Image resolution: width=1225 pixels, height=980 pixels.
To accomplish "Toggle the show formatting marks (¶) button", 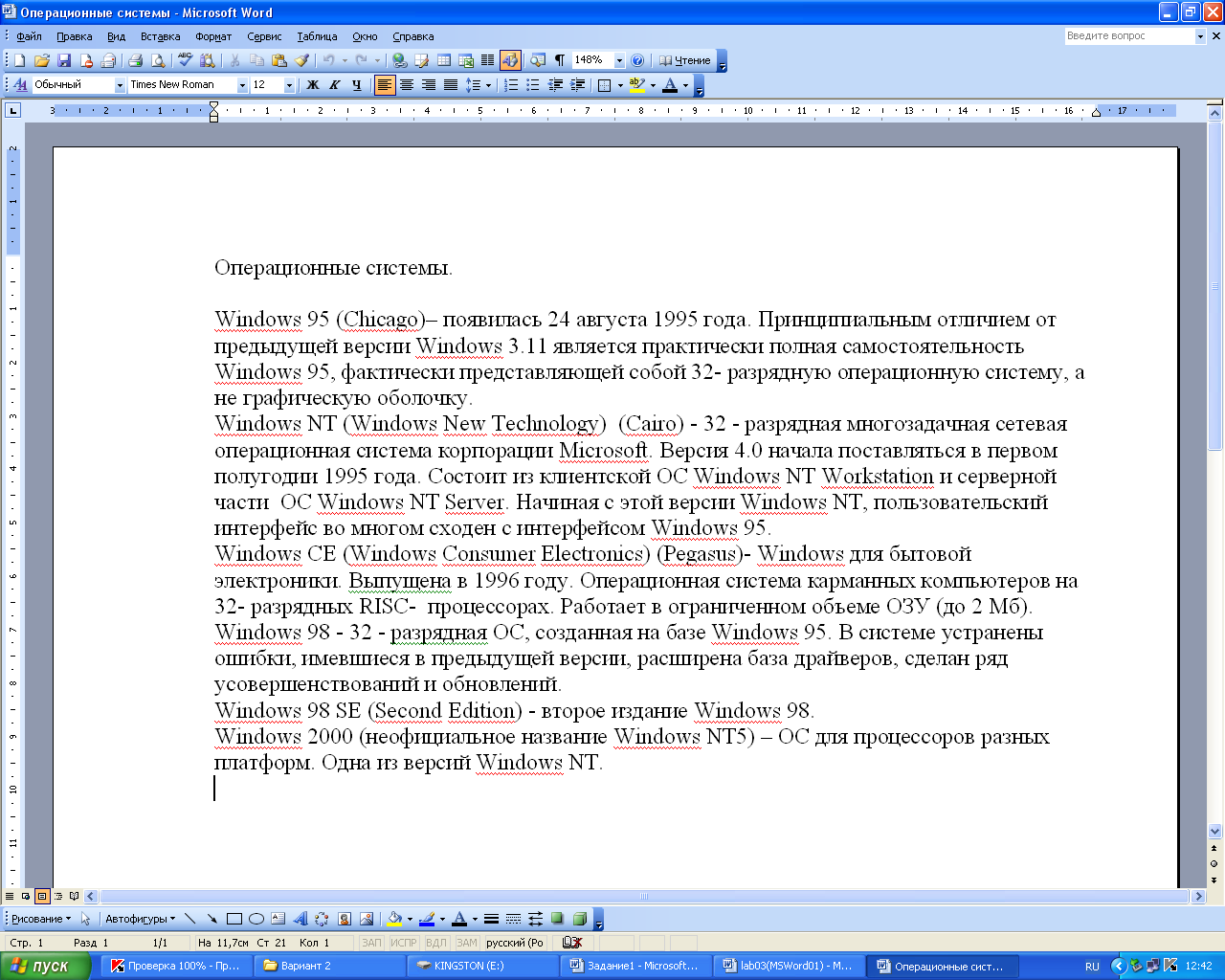I will [560, 60].
